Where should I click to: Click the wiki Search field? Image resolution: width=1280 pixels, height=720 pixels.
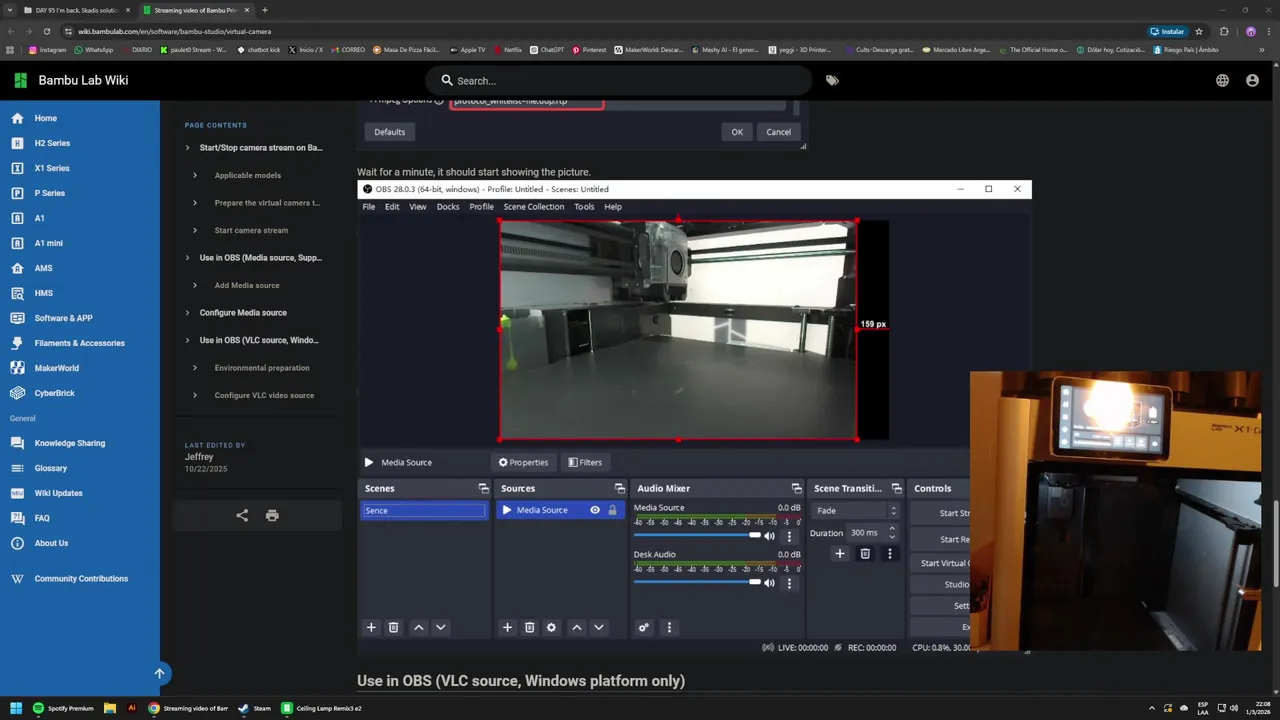coord(618,80)
